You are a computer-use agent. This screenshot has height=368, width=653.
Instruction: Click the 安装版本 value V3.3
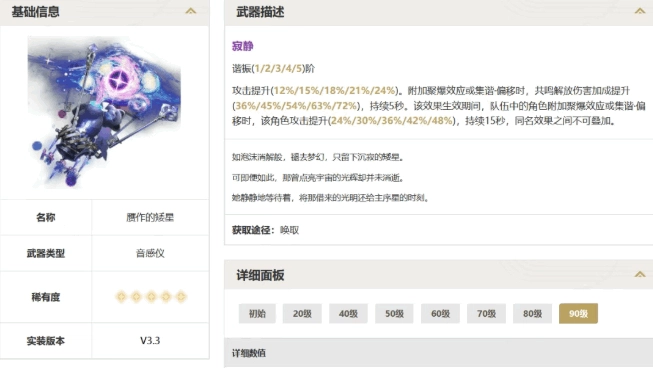(x=150, y=341)
